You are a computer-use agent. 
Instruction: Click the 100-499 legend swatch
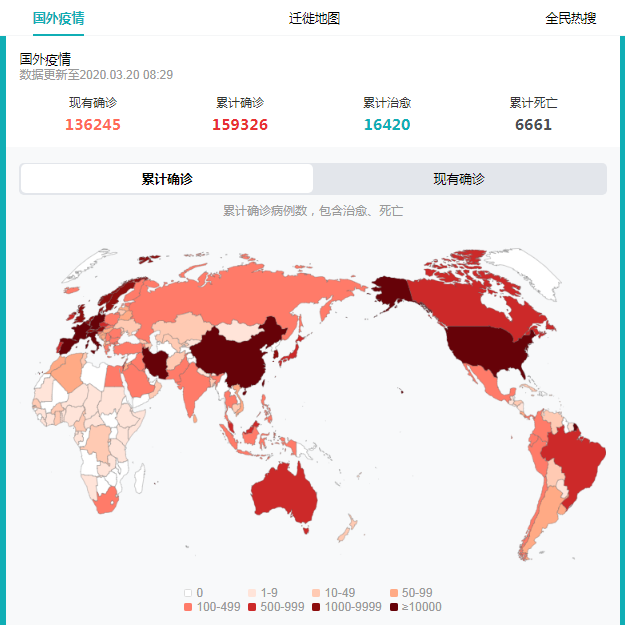[188, 607]
